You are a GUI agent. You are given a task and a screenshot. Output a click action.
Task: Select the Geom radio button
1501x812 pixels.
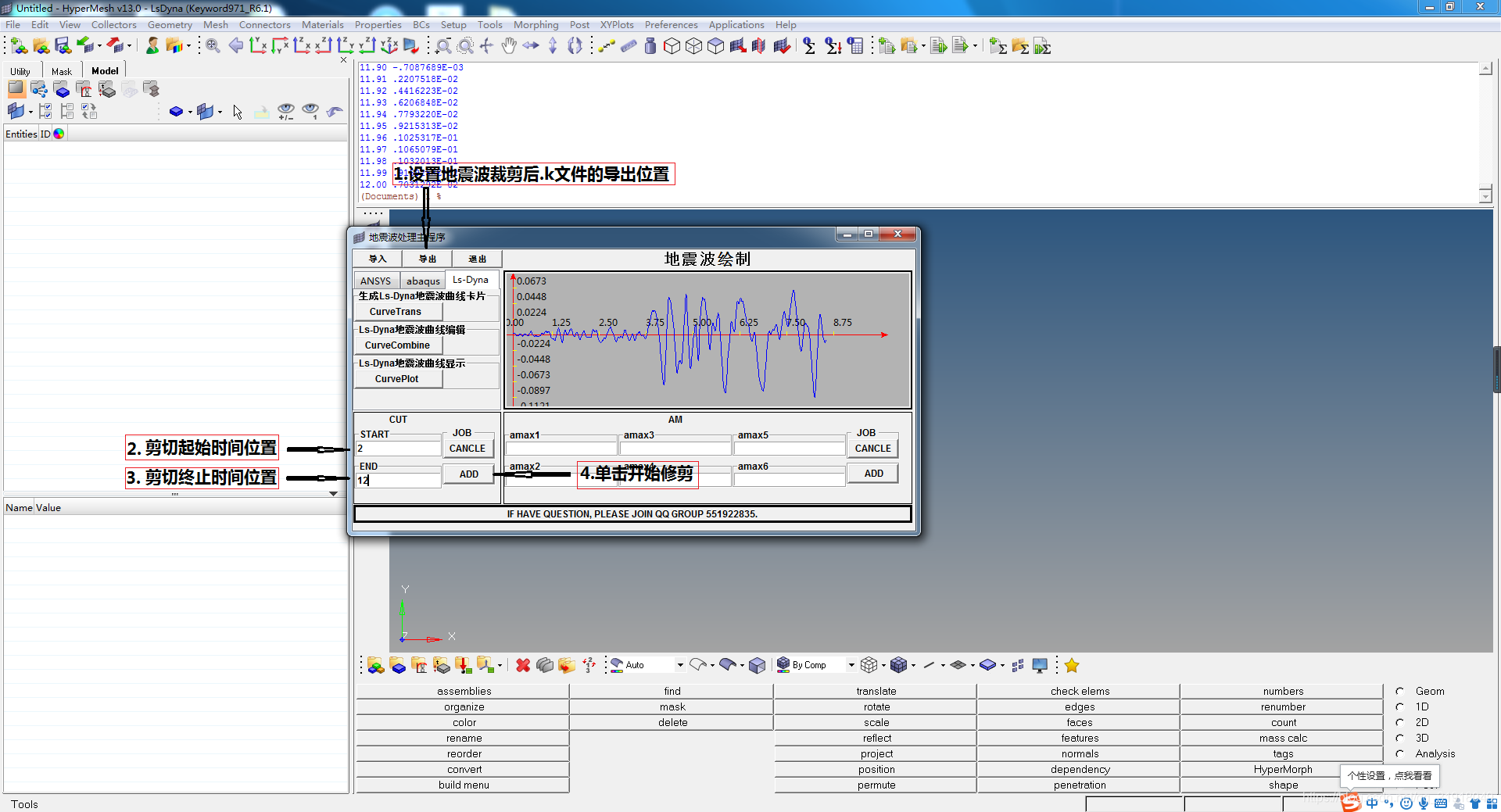(x=1400, y=691)
